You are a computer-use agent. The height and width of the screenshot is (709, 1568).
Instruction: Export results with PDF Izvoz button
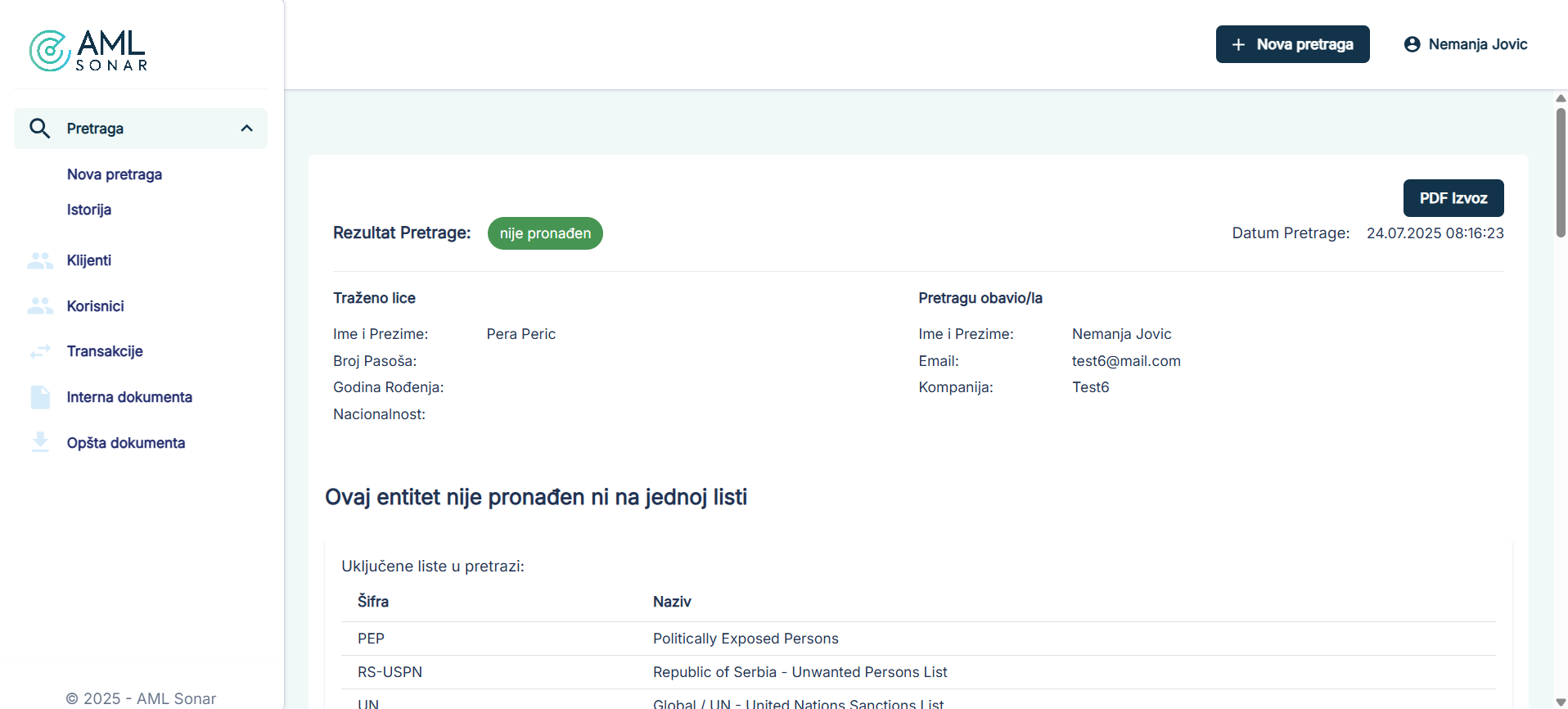tap(1453, 198)
